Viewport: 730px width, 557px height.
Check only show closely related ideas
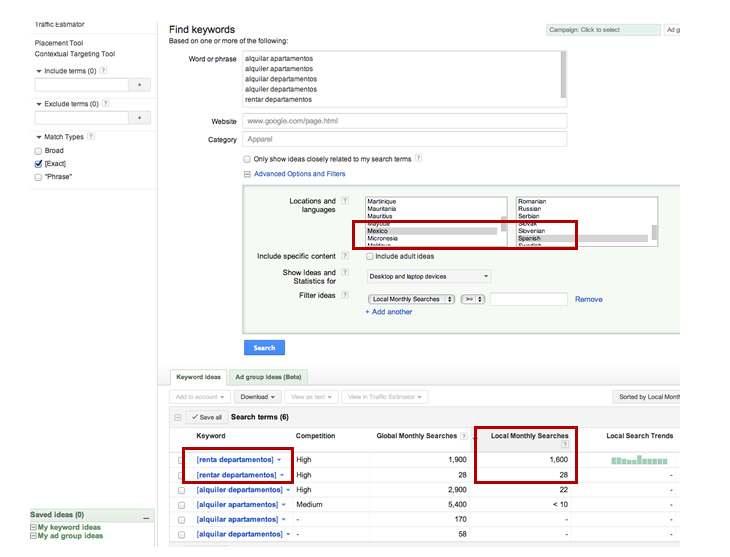tap(247, 159)
